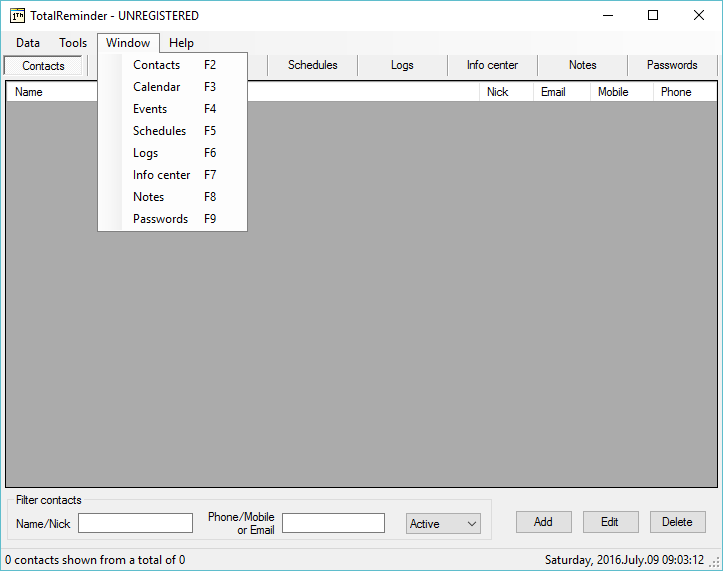Choose Notes F8 from the Window menu
The width and height of the screenshot is (723, 571).
coord(172,197)
